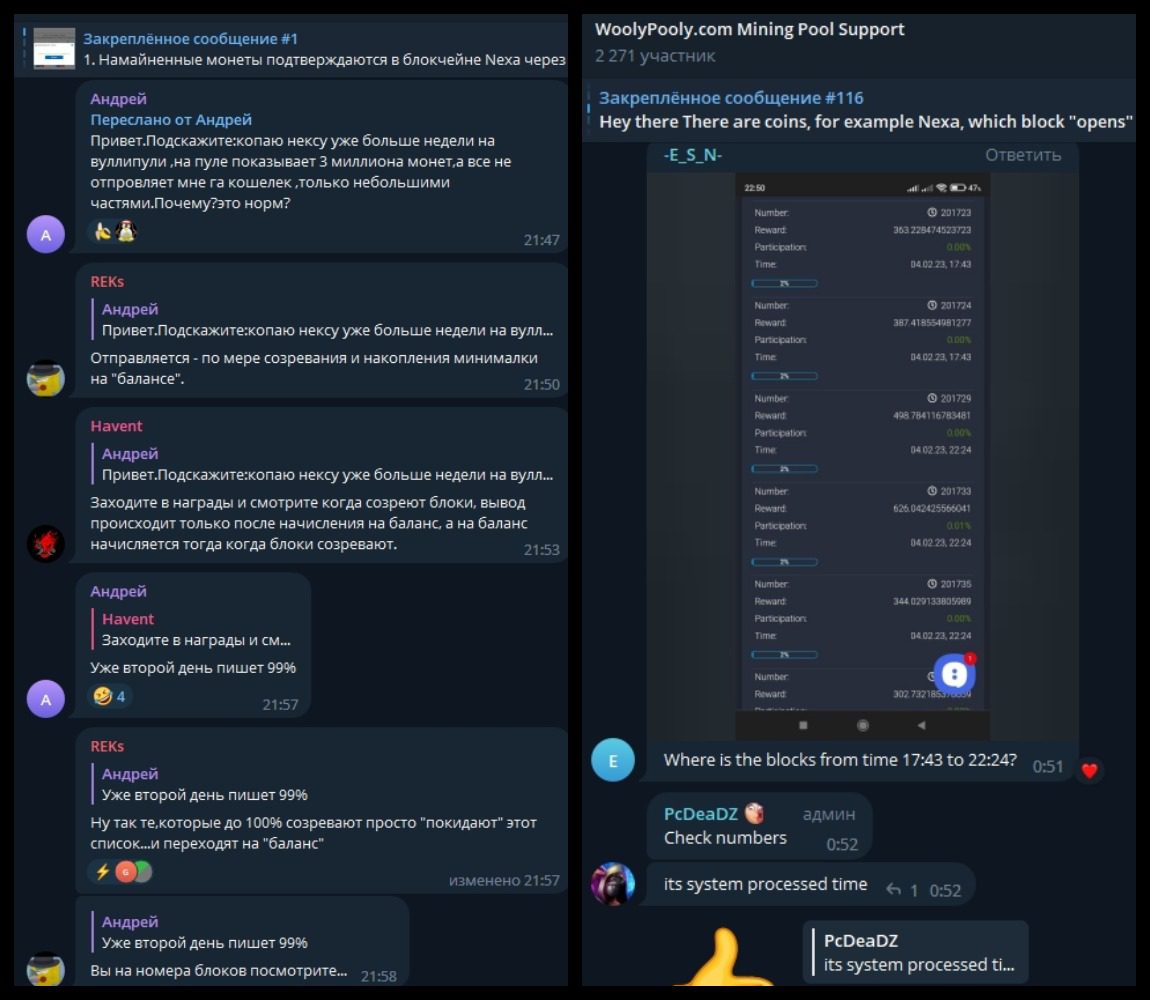
Task: Open the block rewards phone screenshot image
Action: tap(862, 456)
